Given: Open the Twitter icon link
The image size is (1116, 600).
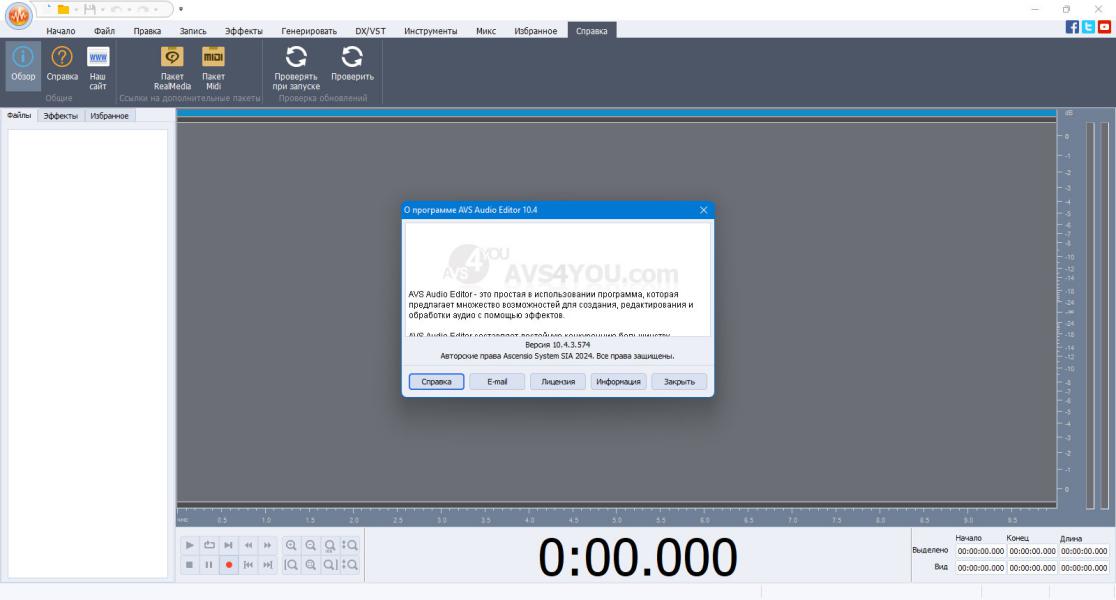Looking at the screenshot, I should coord(1088,27).
